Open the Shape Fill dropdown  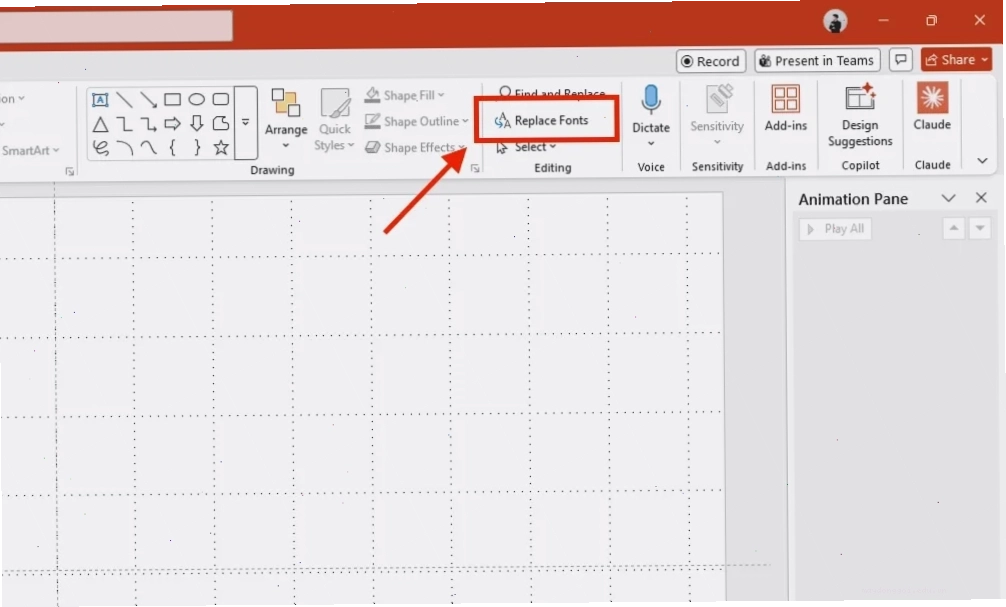[x=405, y=96]
